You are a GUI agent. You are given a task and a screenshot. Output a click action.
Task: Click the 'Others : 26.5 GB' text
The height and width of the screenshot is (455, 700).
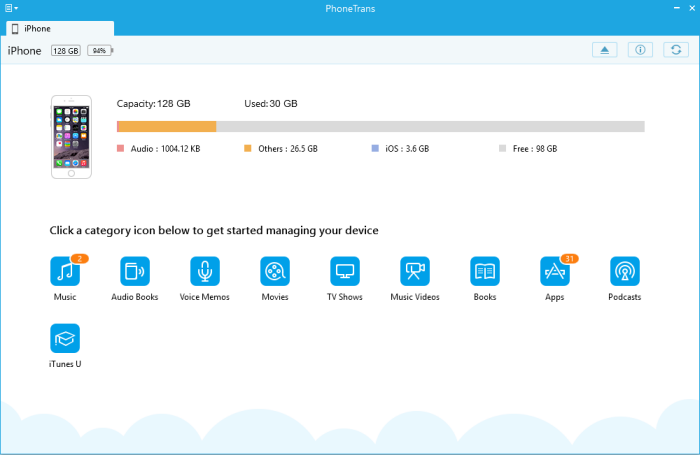tap(288, 149)
